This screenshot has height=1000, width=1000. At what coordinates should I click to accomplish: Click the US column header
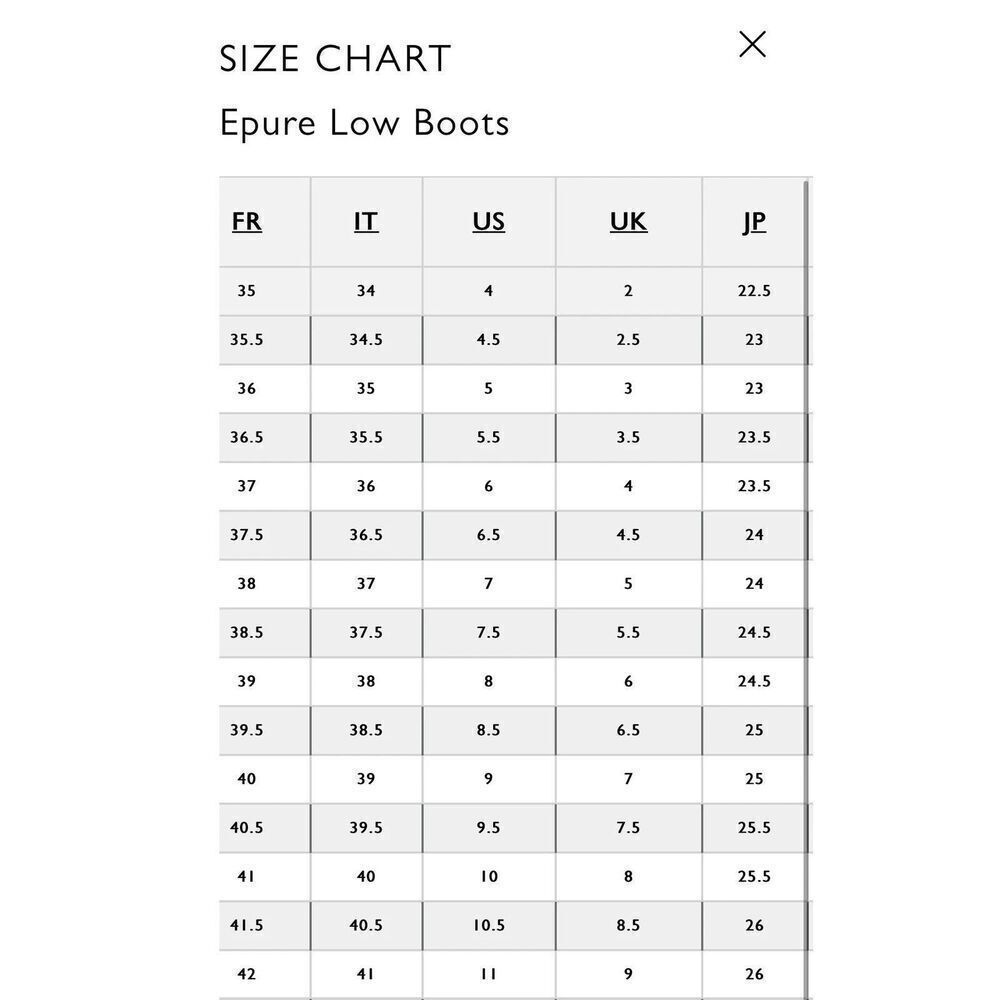489,221
